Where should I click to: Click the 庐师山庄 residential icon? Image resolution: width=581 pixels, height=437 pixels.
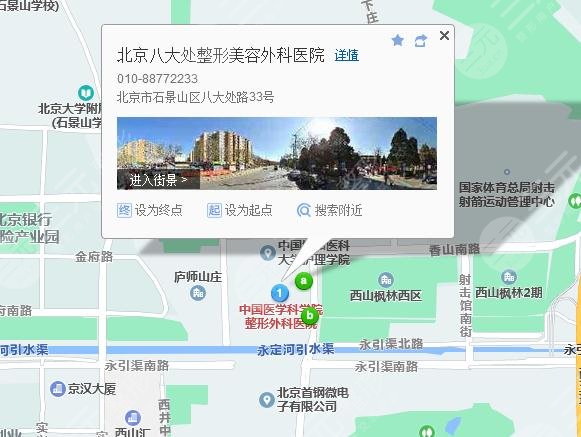[197, 293]
